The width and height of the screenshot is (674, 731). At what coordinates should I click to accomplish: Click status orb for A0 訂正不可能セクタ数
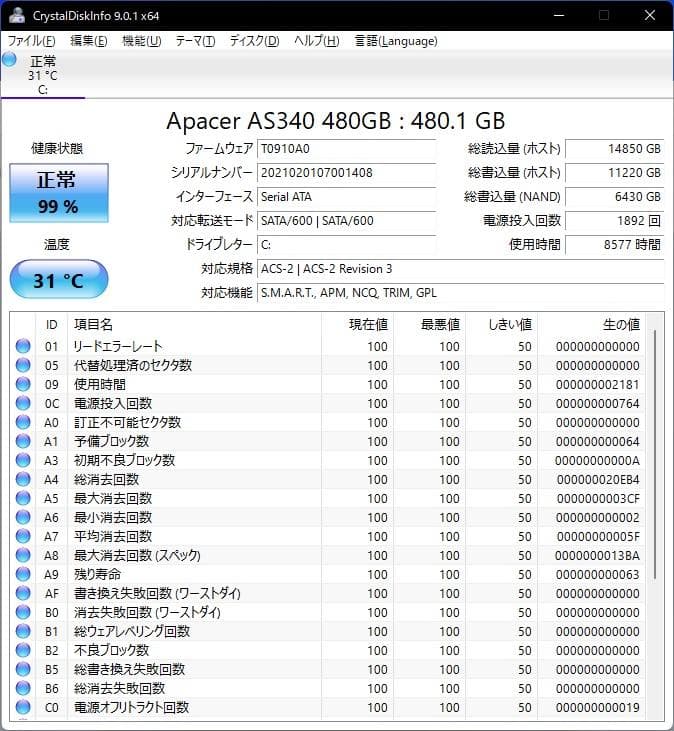(x=23, y=422)
